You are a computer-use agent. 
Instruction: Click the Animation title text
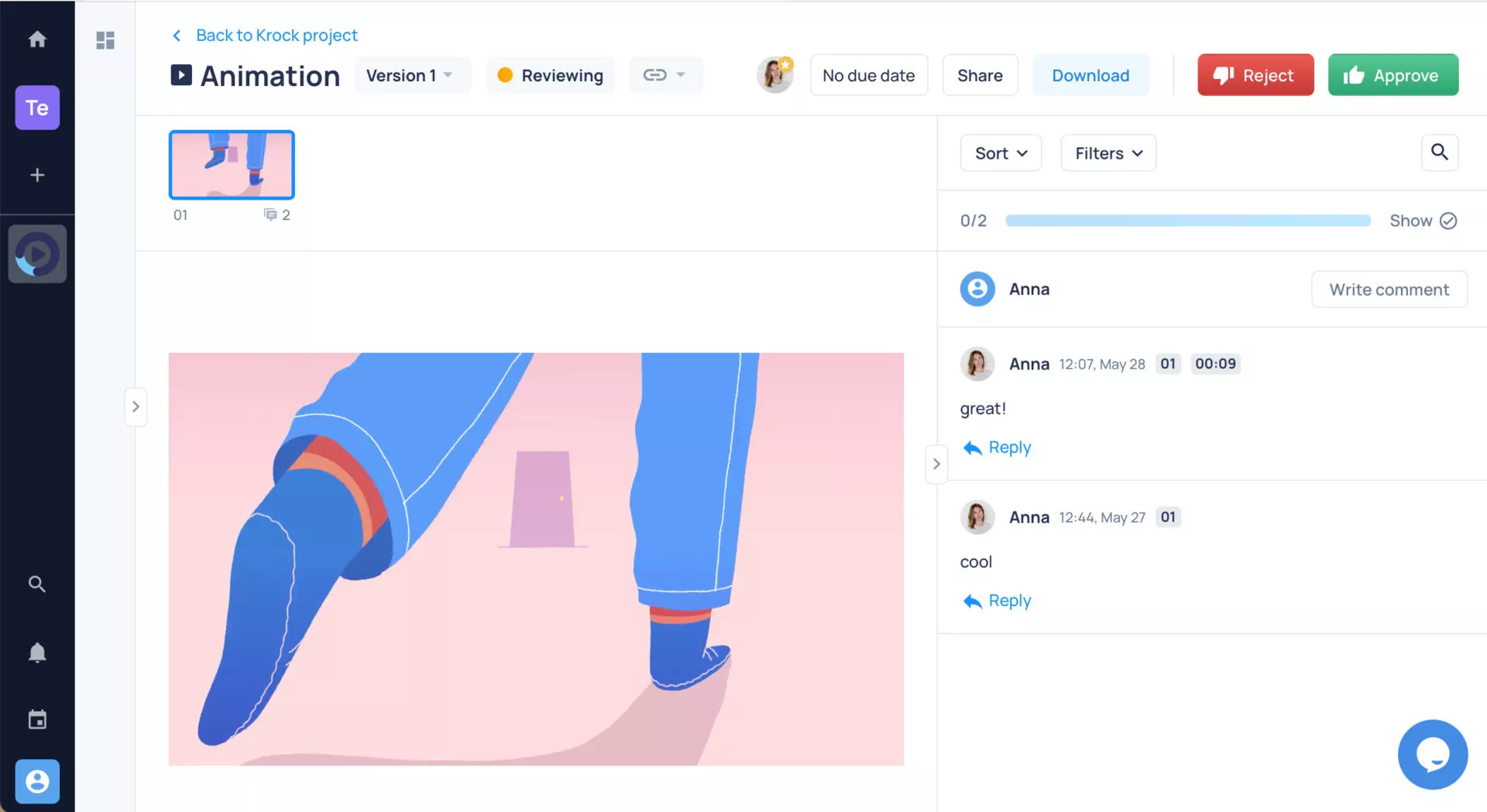[270, 76]
